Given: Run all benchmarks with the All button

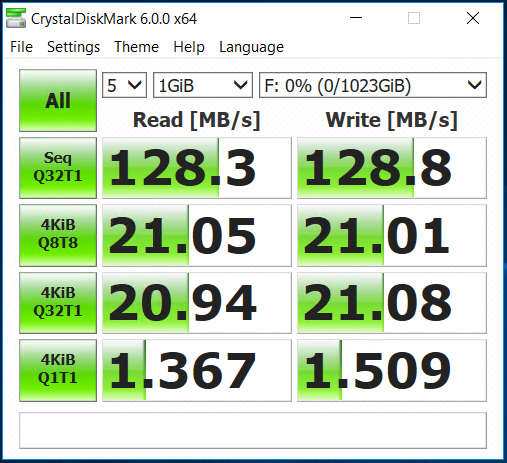Looking at the screenshot, I should (x=58, y=100).
